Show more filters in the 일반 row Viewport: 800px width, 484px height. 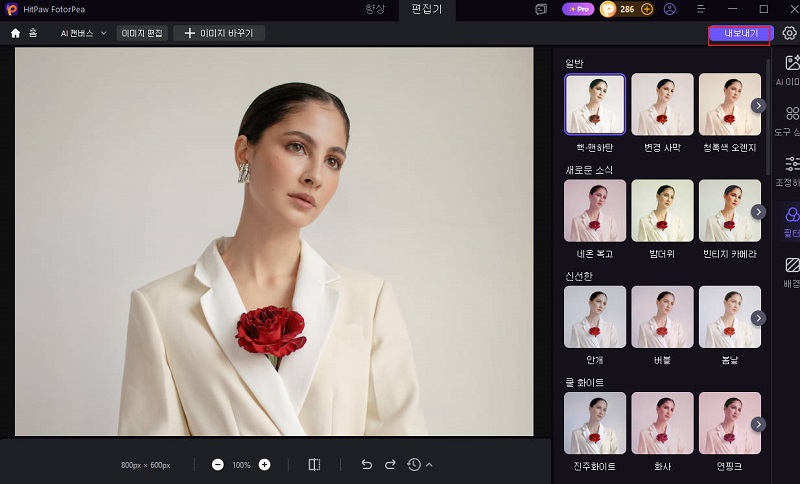pos(758,105)
